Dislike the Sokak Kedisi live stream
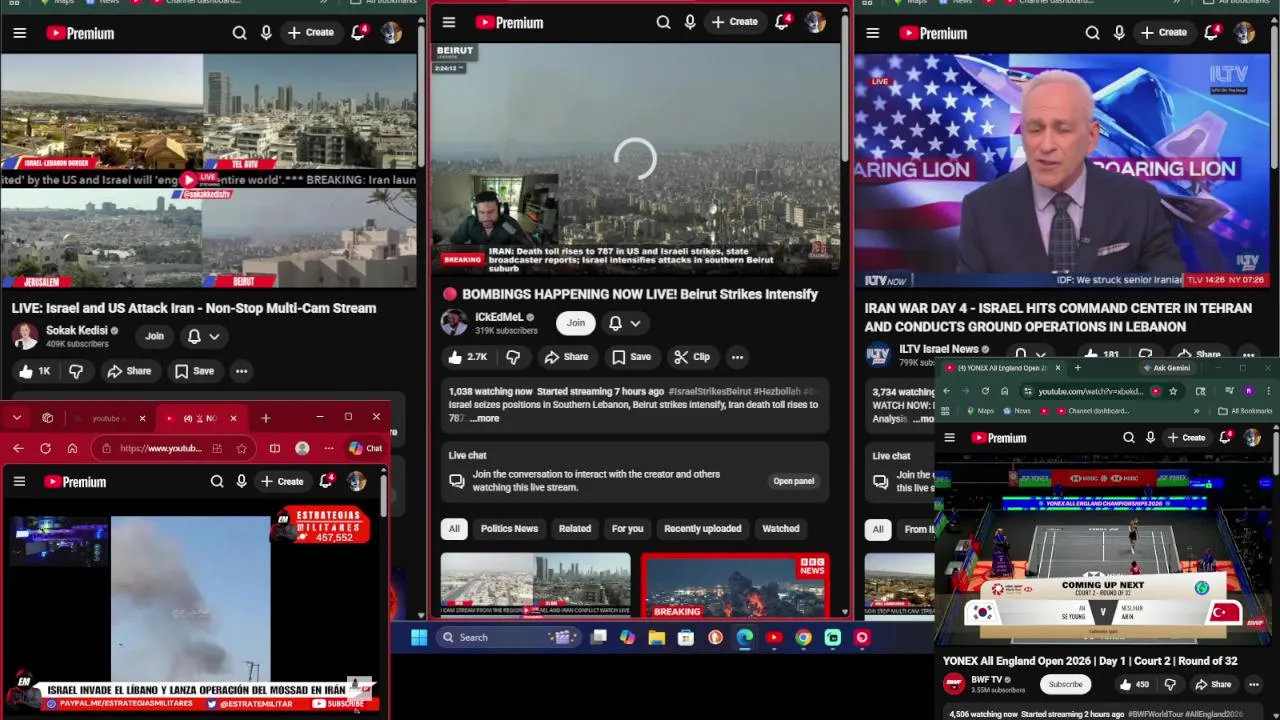Screen dimensions: 1280x720 76,371
